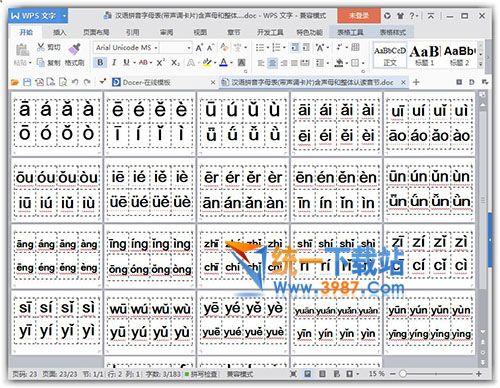Toggle Italic formatting button
The width and height of the screenshot is (500, 388).
click(x=114, y=62)
